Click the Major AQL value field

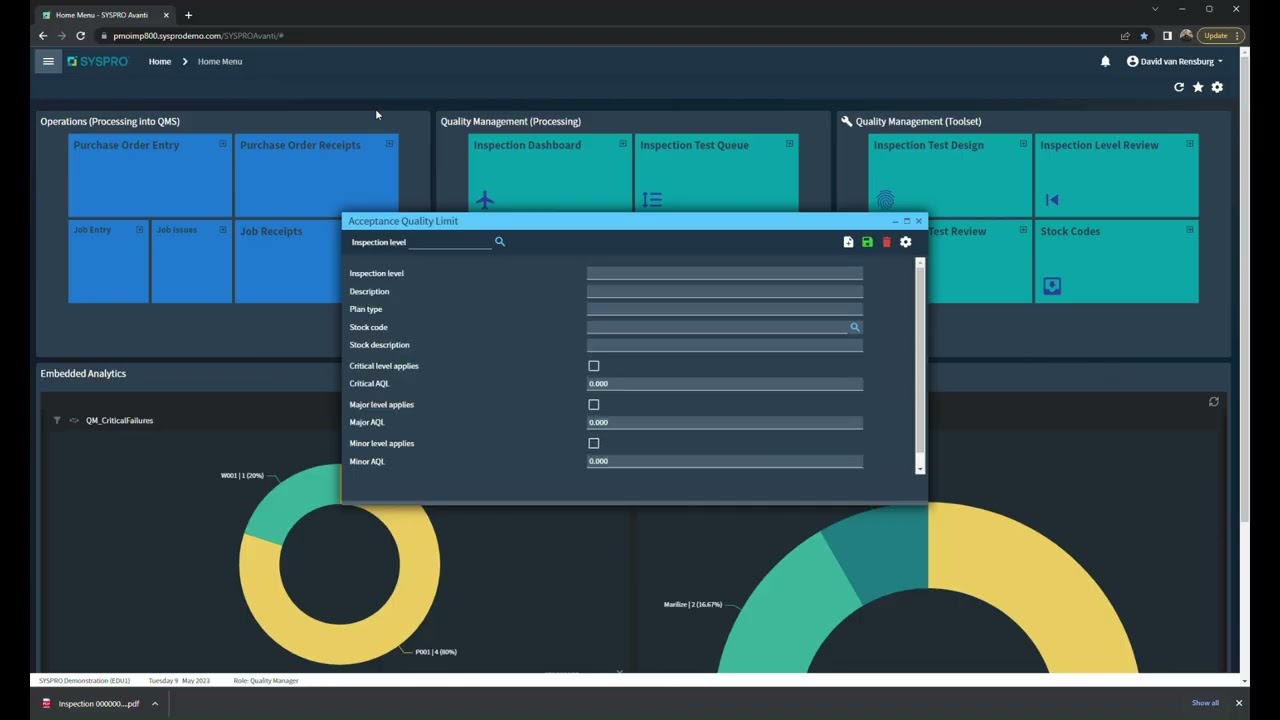pyautogui.click(x=724, y=422)
